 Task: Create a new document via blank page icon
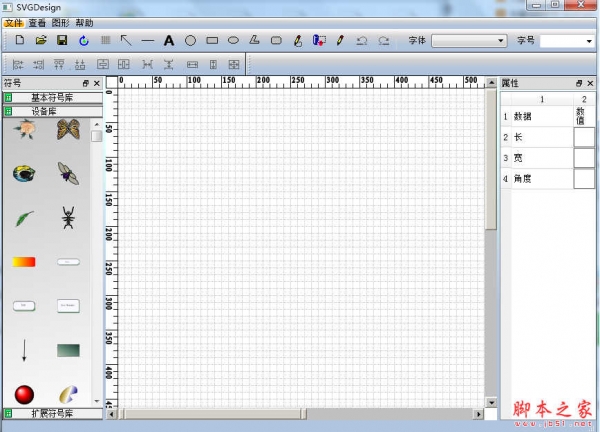(20, 40)
